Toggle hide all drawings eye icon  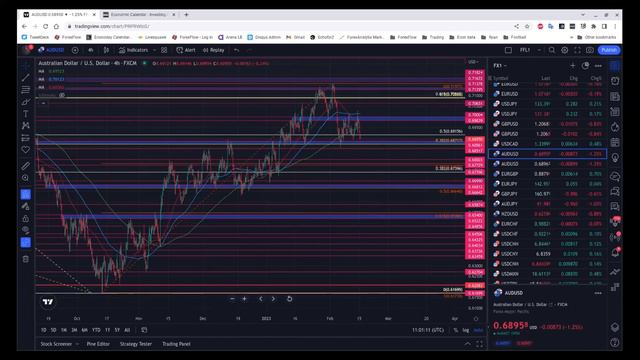(x=26, y=230)
